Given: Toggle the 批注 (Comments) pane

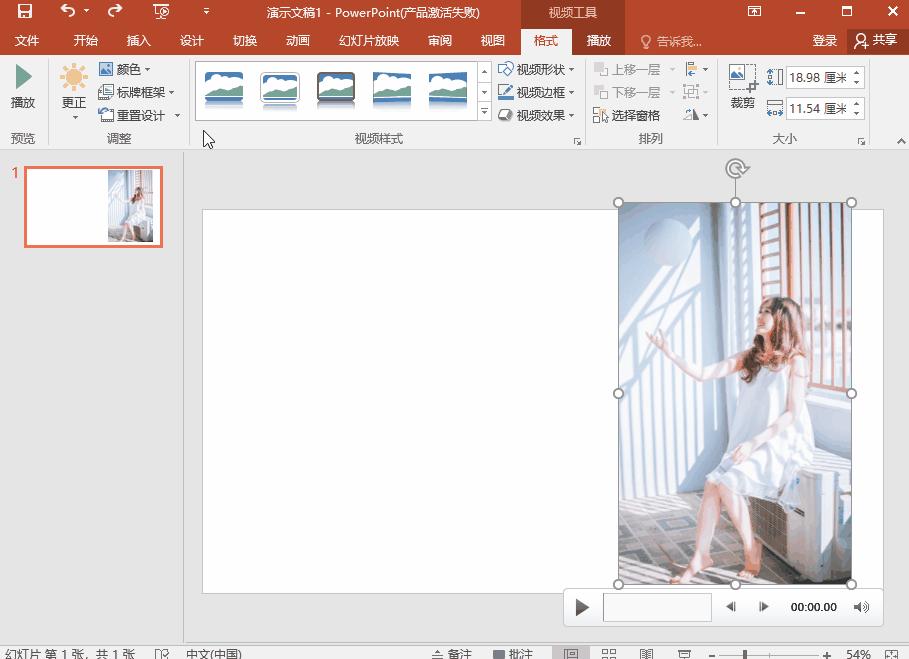Looking at the screenshot, I should point(514,653).
